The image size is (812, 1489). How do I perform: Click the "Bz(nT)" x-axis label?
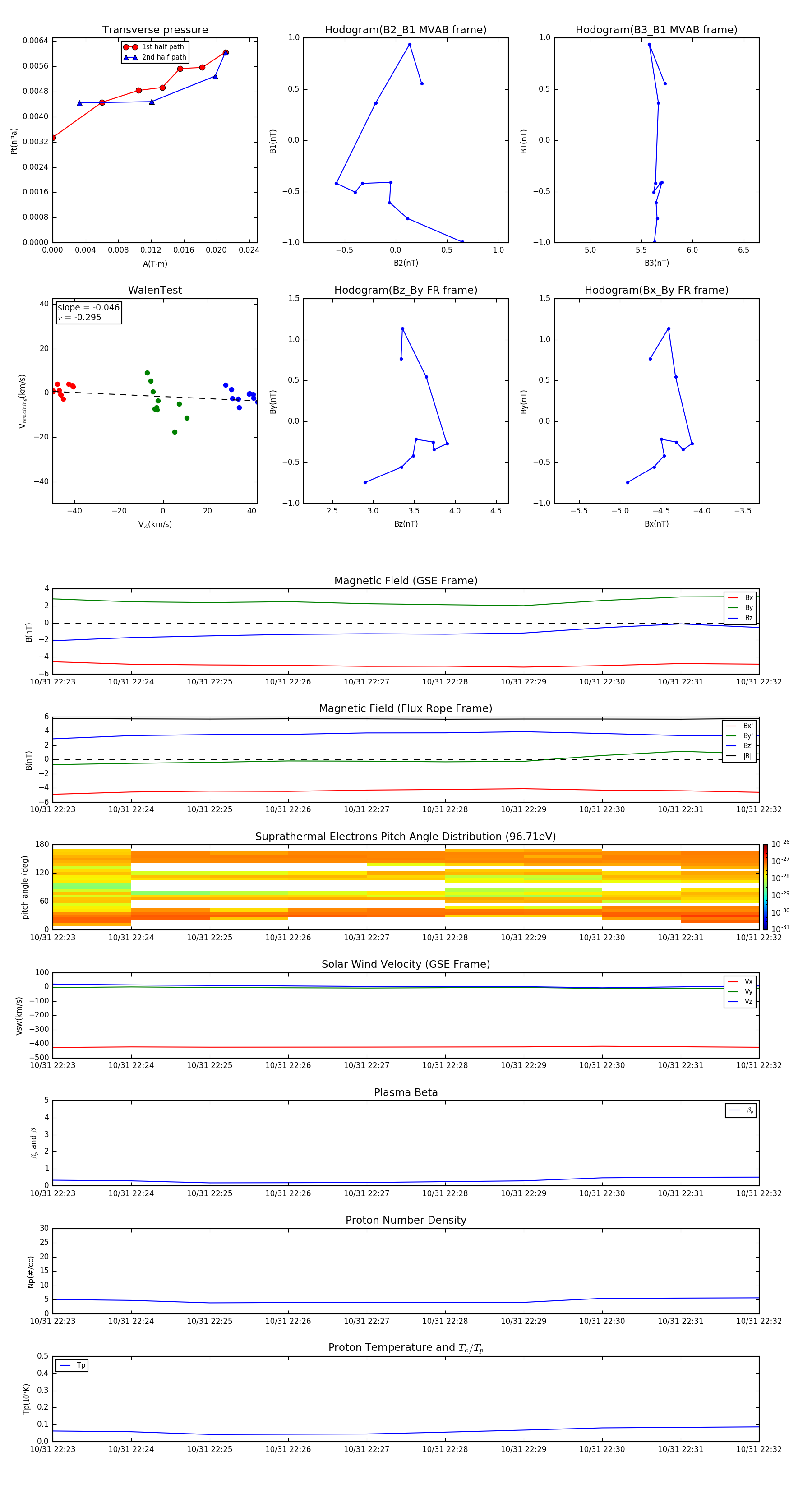[x=406, y=524]
